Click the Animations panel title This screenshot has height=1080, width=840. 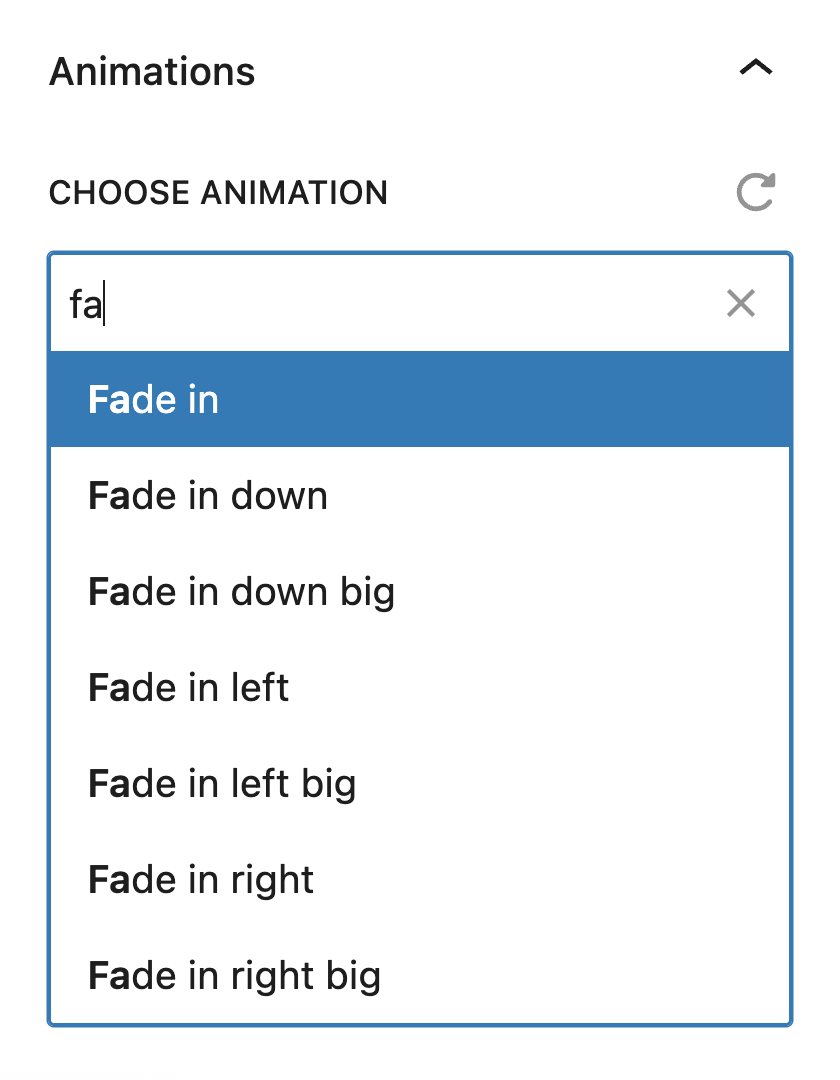(x=152, y=72)
